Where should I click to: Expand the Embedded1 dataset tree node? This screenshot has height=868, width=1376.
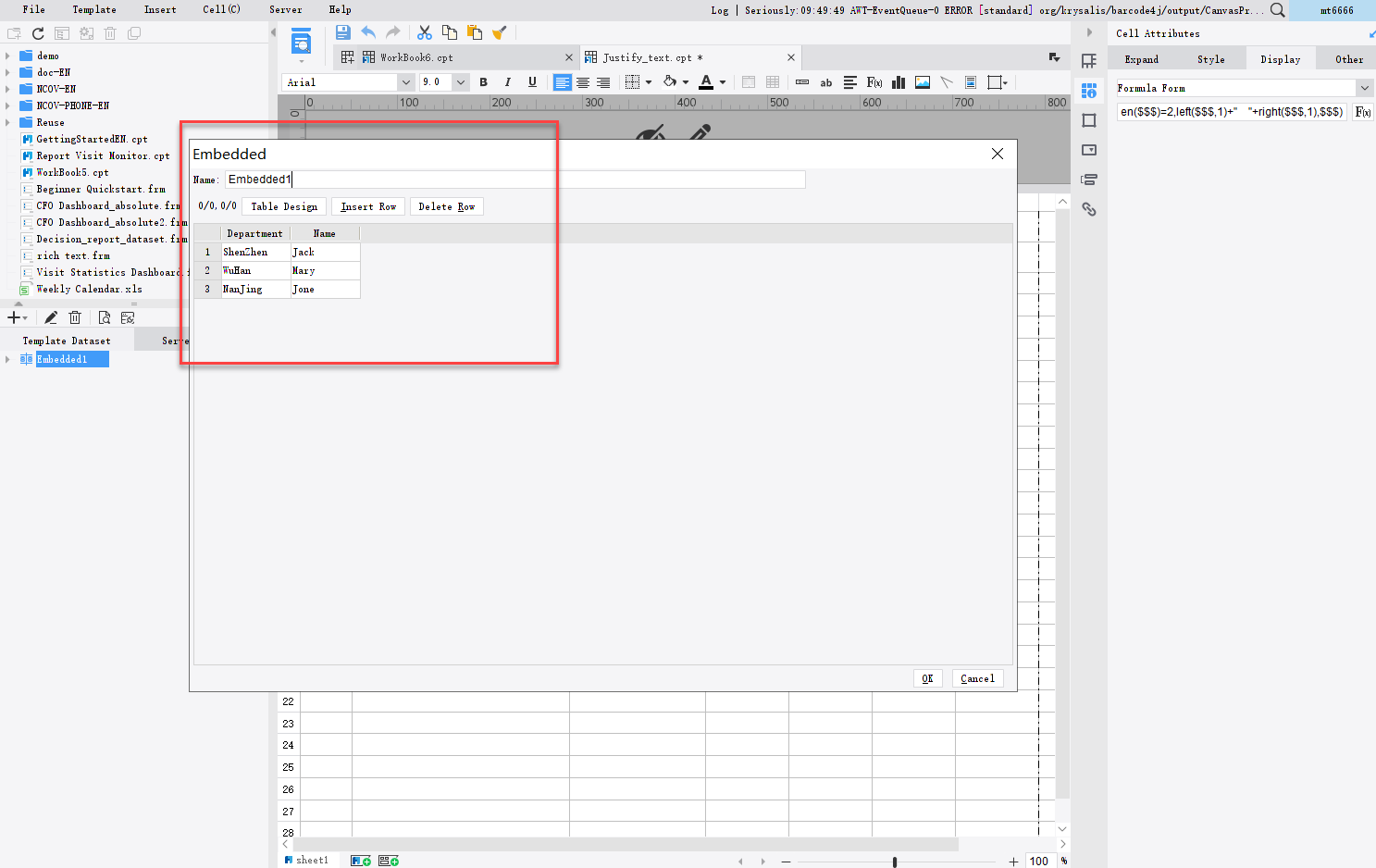coord(7,359)
